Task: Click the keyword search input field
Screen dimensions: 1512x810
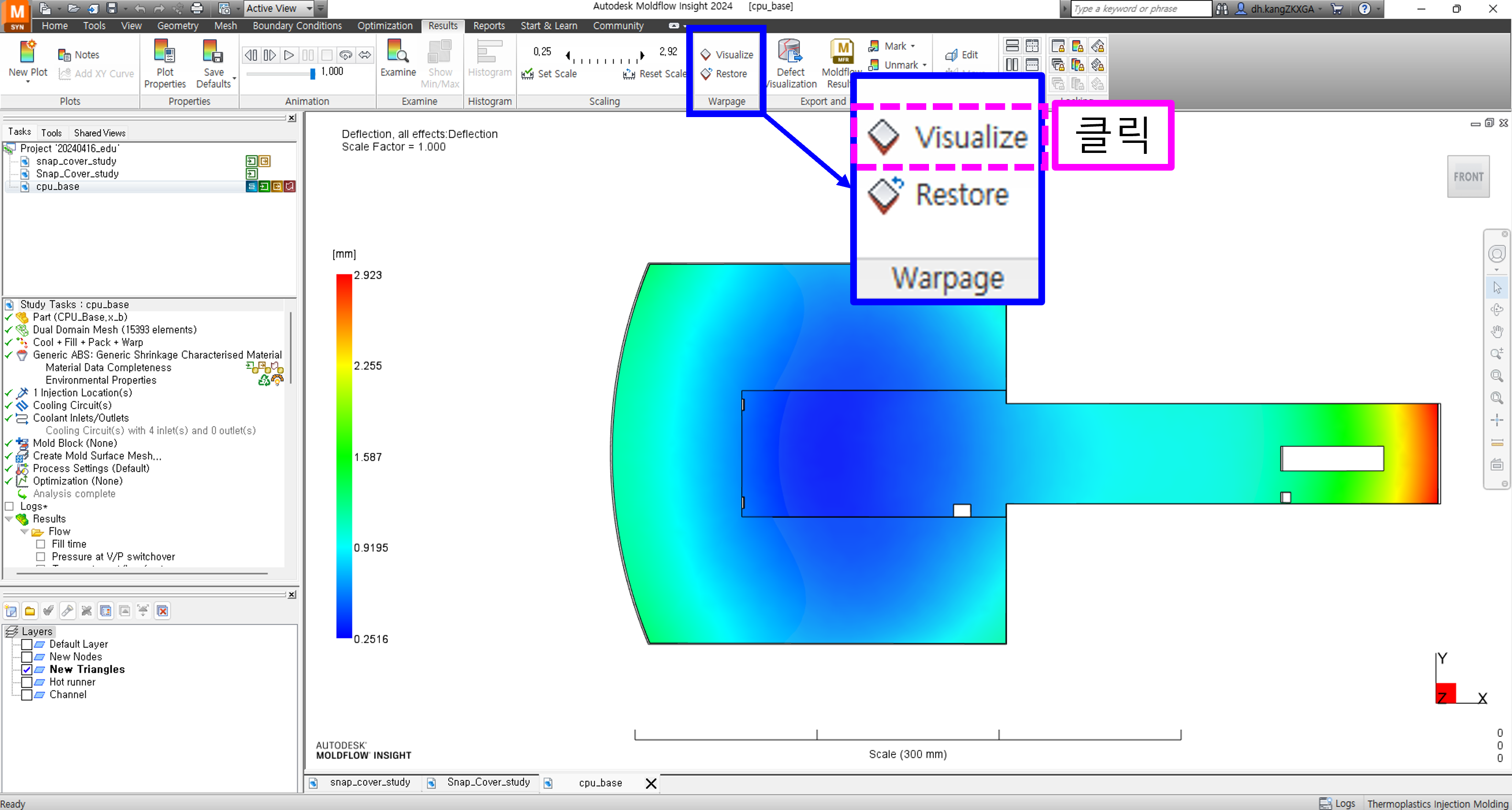Action: pos(1141,9)
